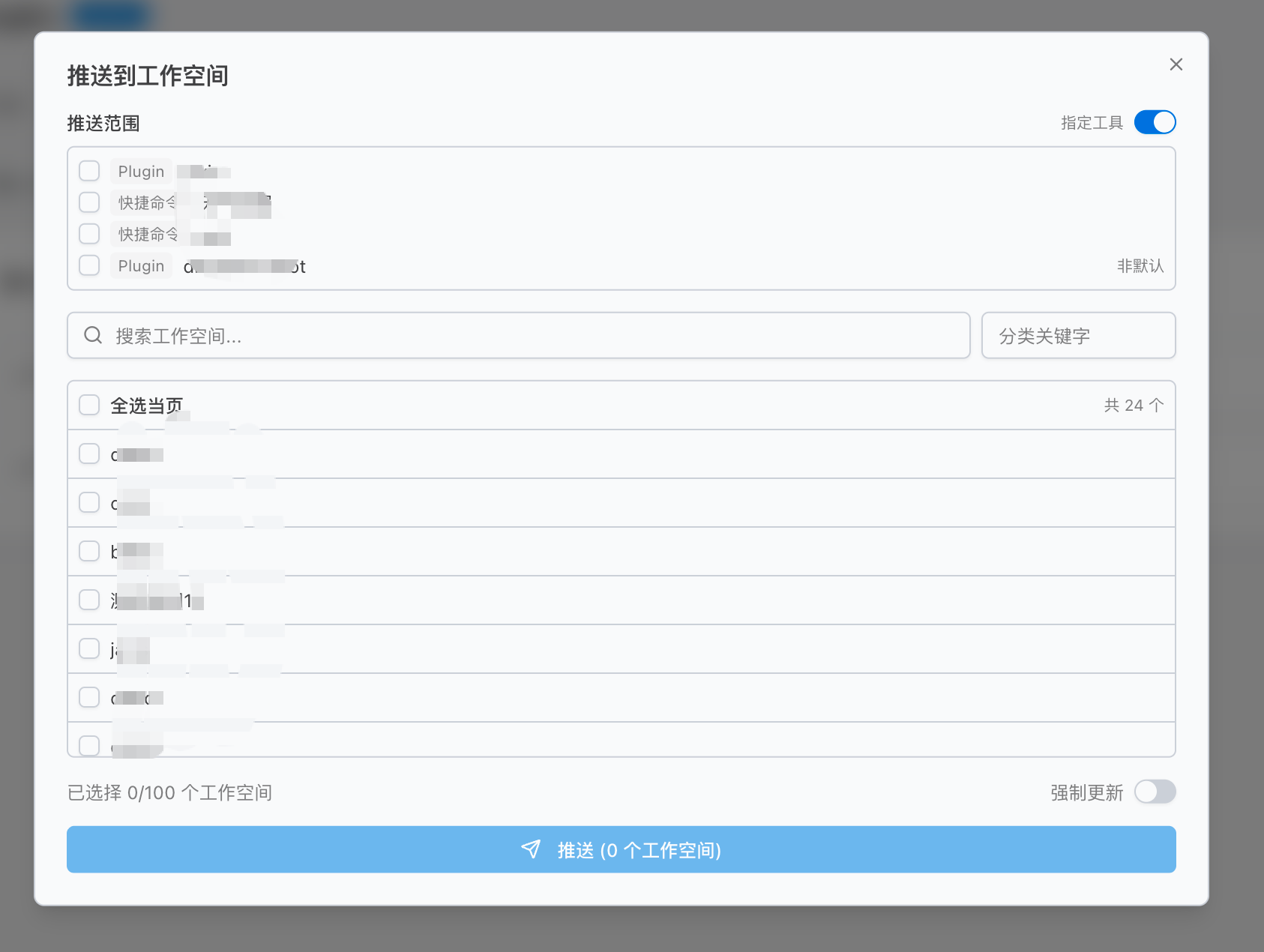
Task: Click the X close icon on dialog
Action: point(1176,64)
